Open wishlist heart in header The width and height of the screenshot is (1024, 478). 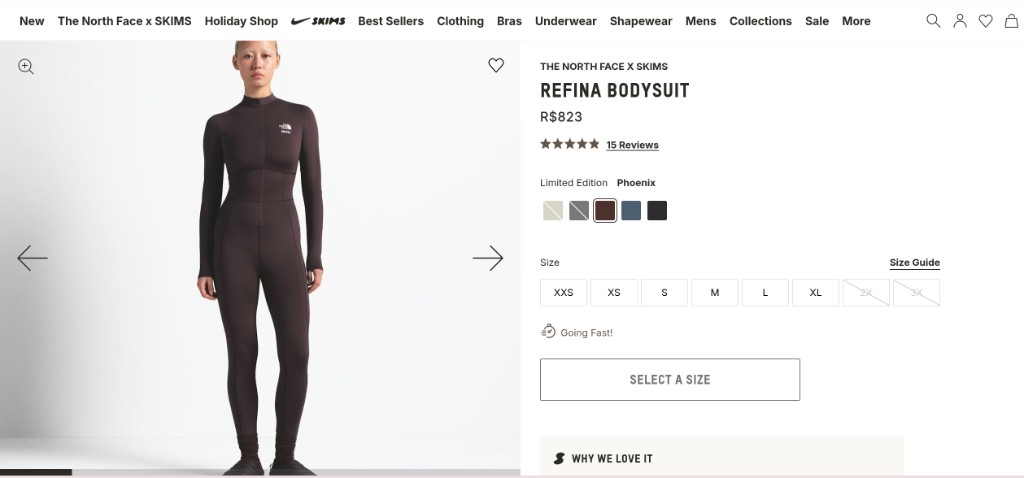(x=985, y=21)
